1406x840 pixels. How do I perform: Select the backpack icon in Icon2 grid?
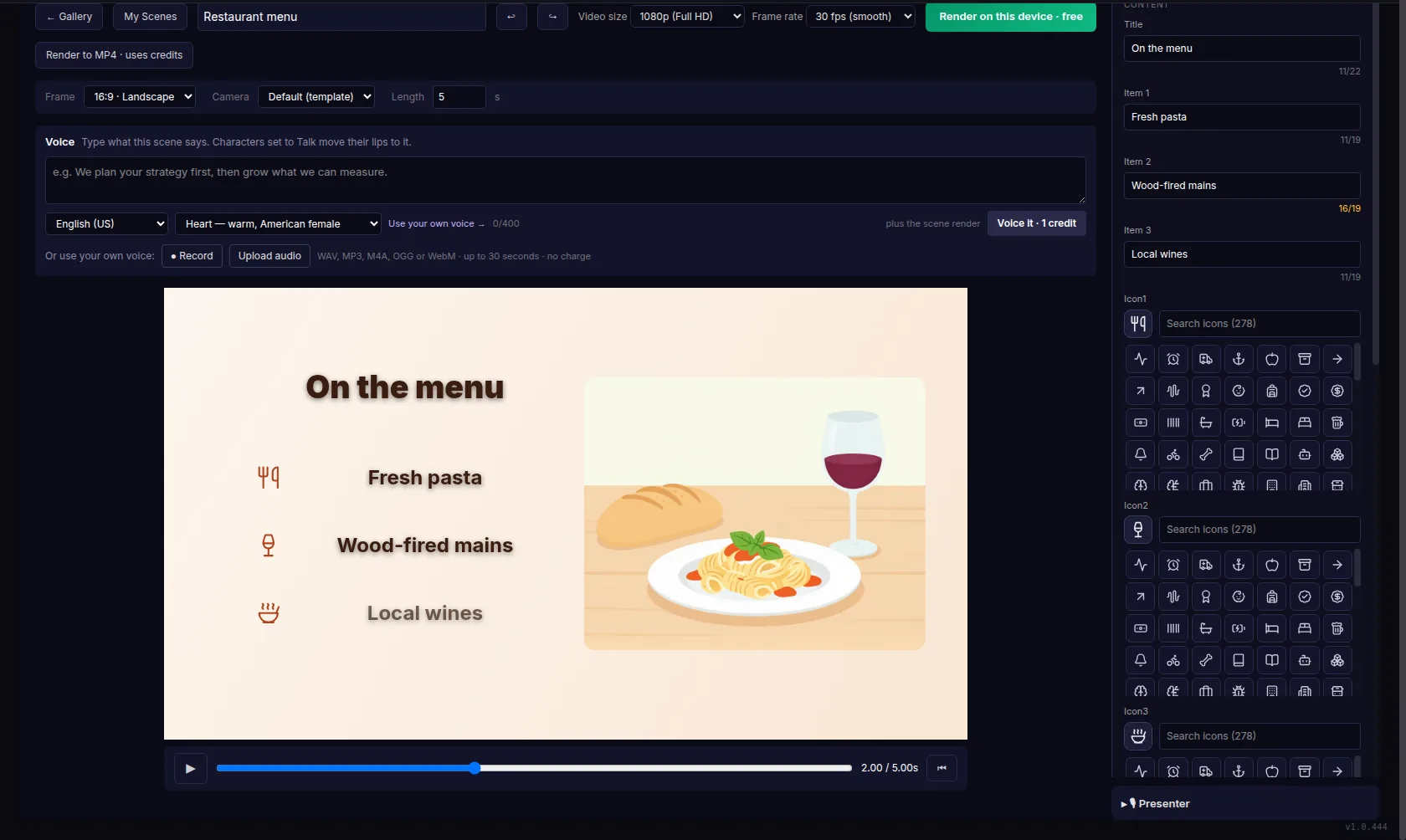1272,597
